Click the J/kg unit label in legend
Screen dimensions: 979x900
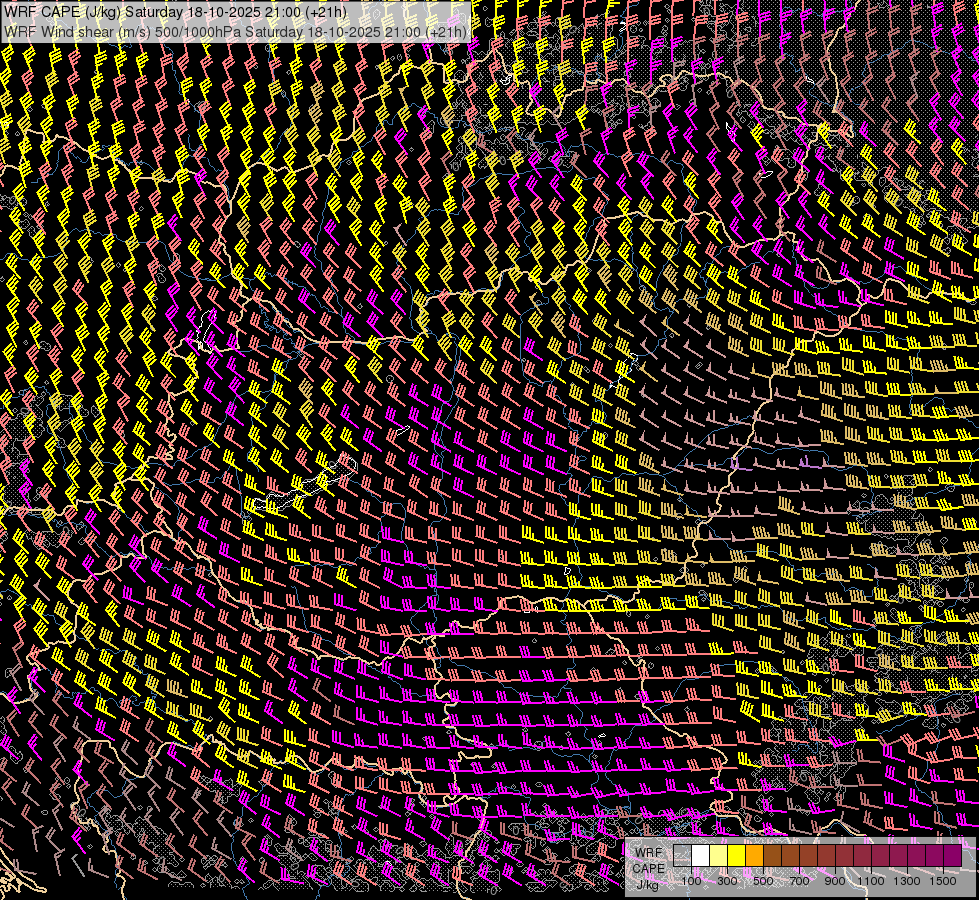click(648, 884)
